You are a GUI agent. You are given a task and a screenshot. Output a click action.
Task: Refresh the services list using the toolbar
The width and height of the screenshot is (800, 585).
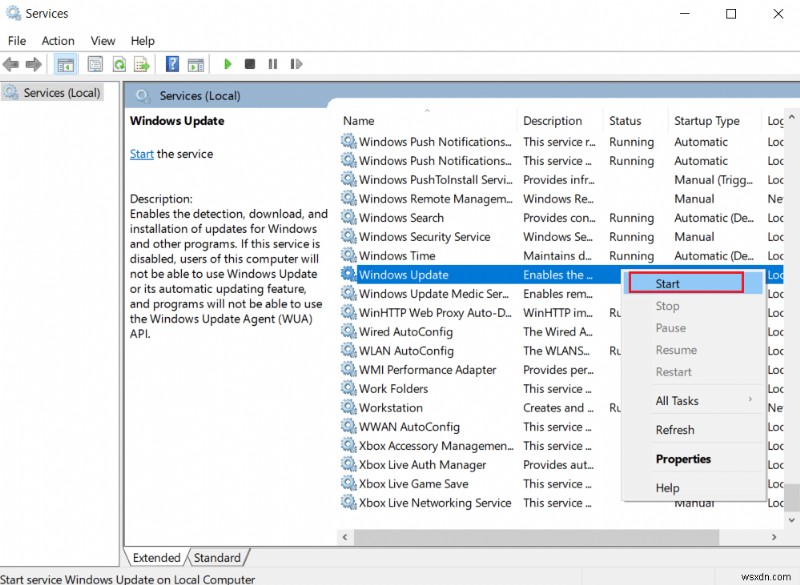coord(120,64)
